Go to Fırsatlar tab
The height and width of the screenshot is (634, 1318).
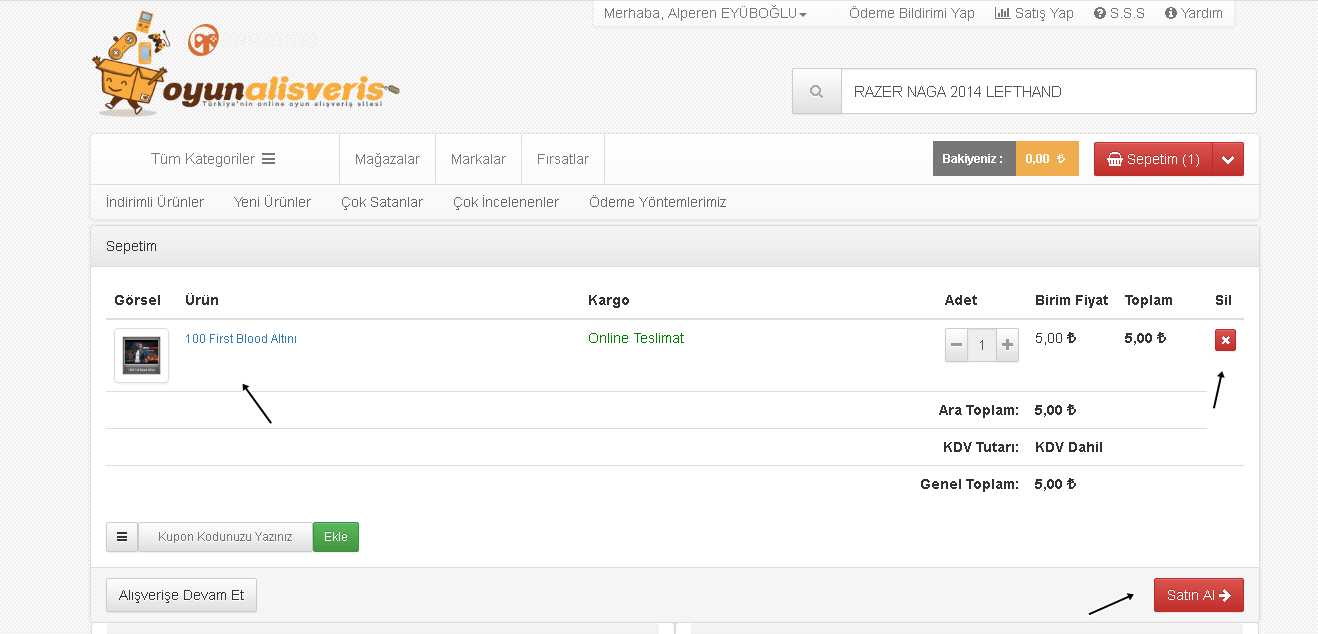[x=563, y=159]
